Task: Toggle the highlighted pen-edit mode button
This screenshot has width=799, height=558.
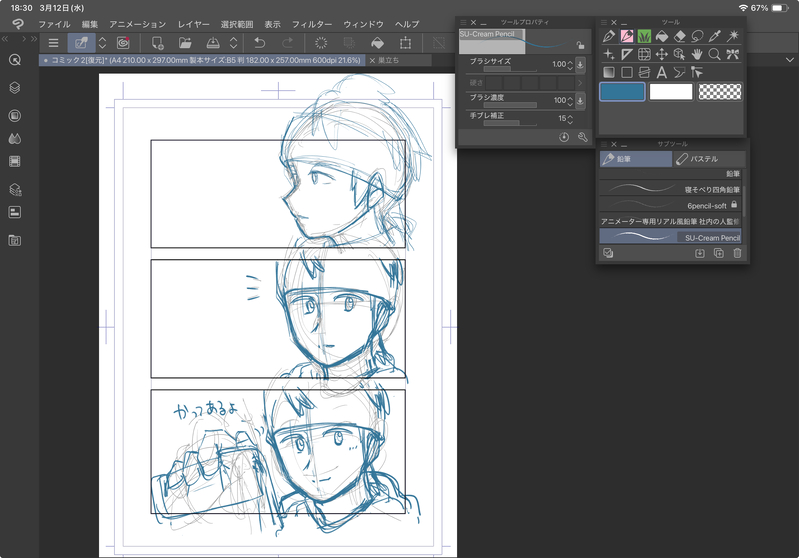Action: pos(81,43)
